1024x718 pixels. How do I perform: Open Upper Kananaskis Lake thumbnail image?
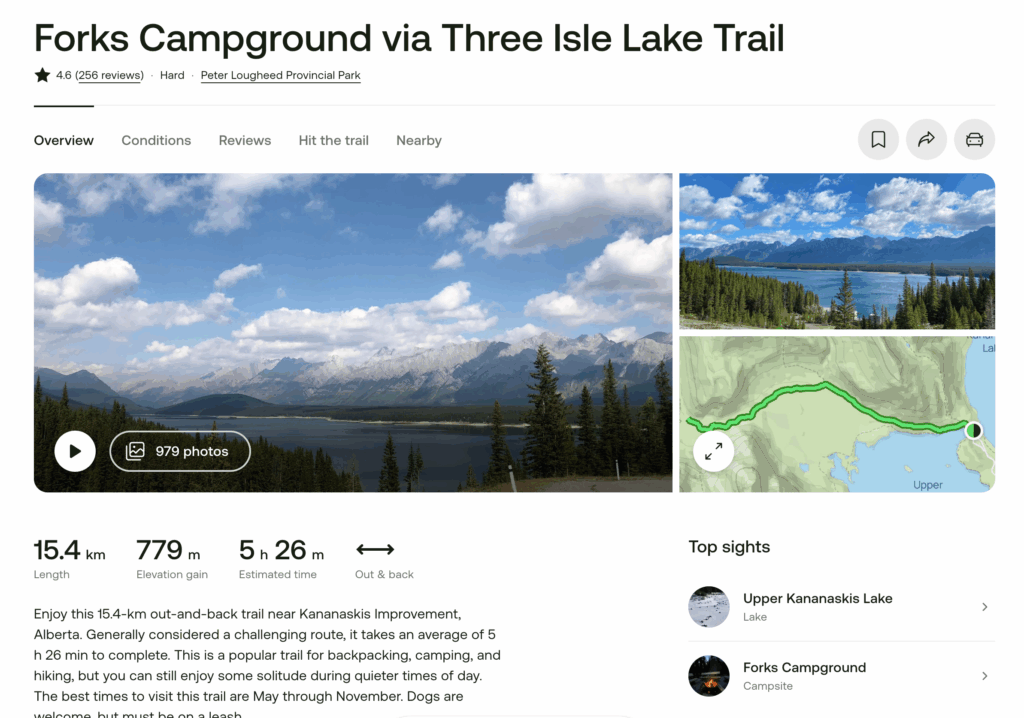pyautogui.click(x=709, y=607)
